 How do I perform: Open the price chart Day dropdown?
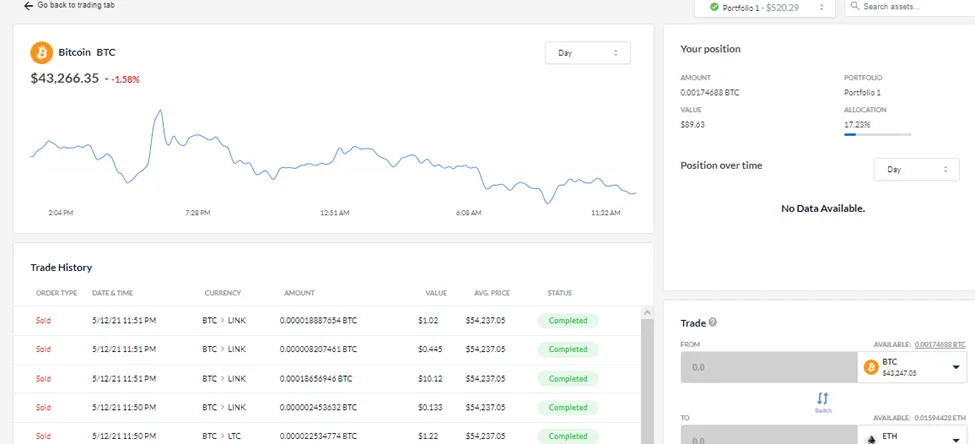(588, 53)
